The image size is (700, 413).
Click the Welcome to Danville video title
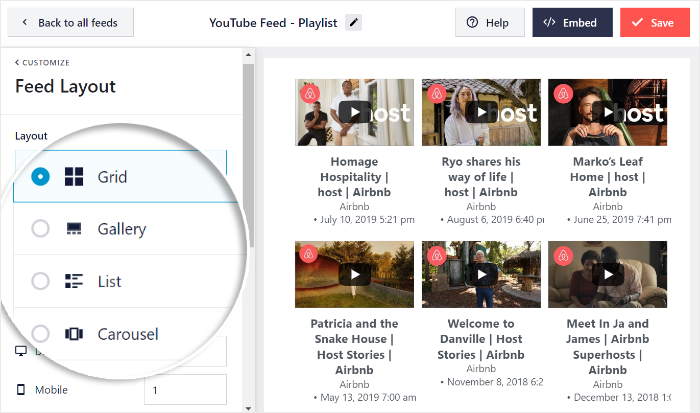(x=481, y=339)
